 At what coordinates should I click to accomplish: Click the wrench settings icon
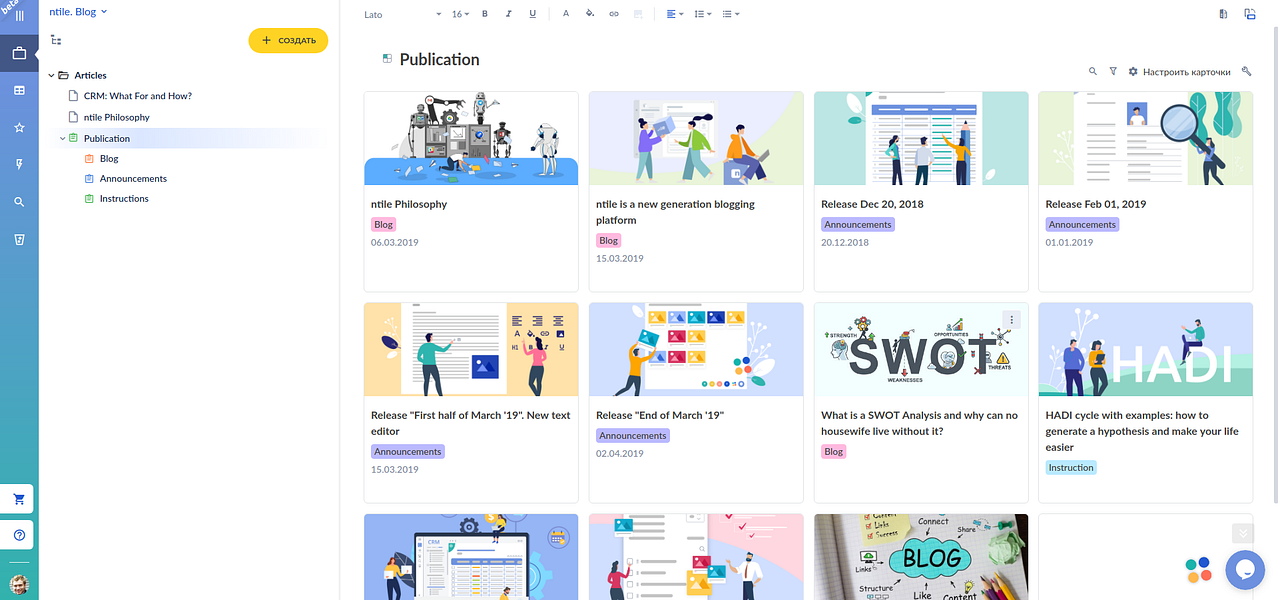[1246, 72]
